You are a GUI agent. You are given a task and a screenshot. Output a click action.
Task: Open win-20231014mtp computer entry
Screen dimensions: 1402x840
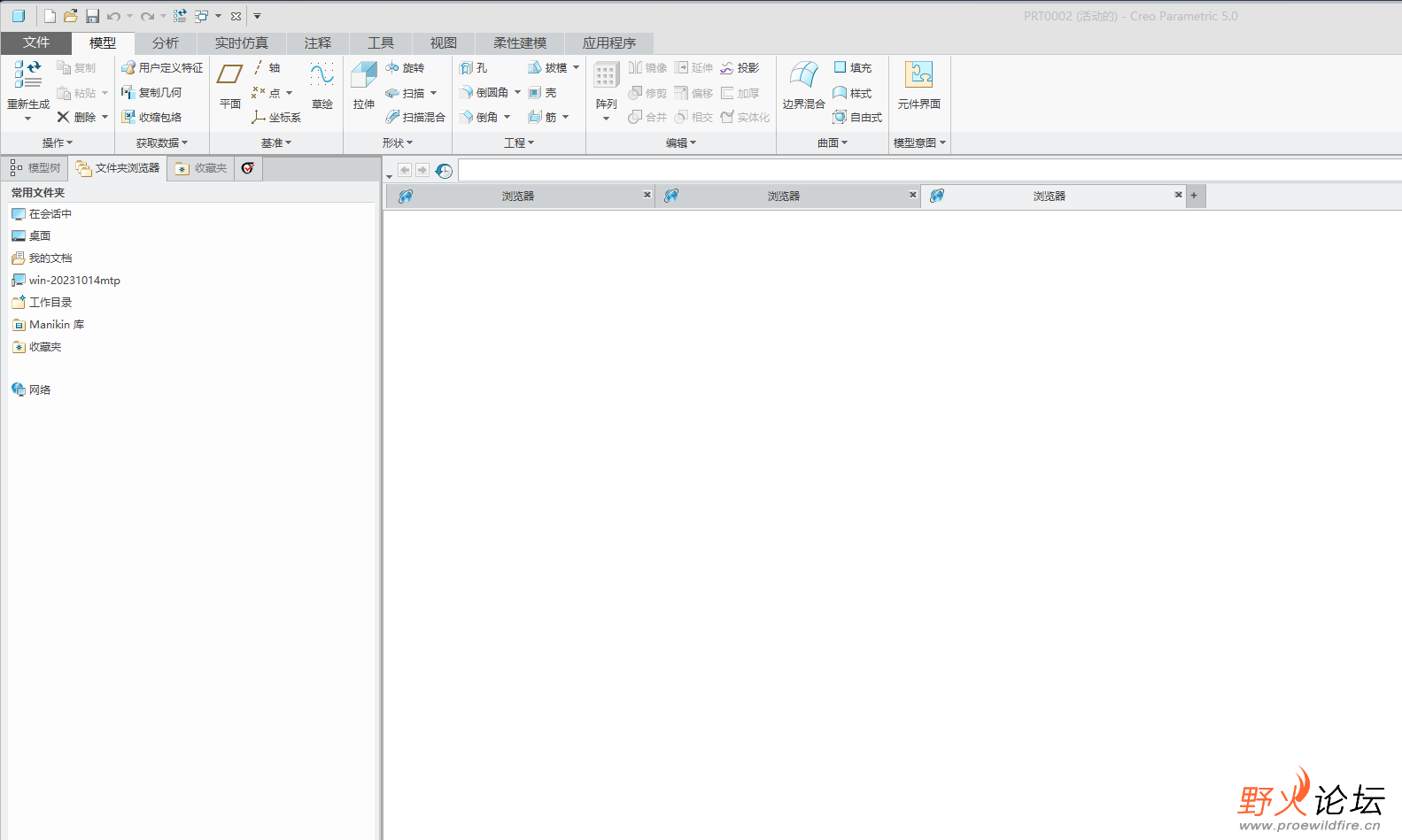66,280
